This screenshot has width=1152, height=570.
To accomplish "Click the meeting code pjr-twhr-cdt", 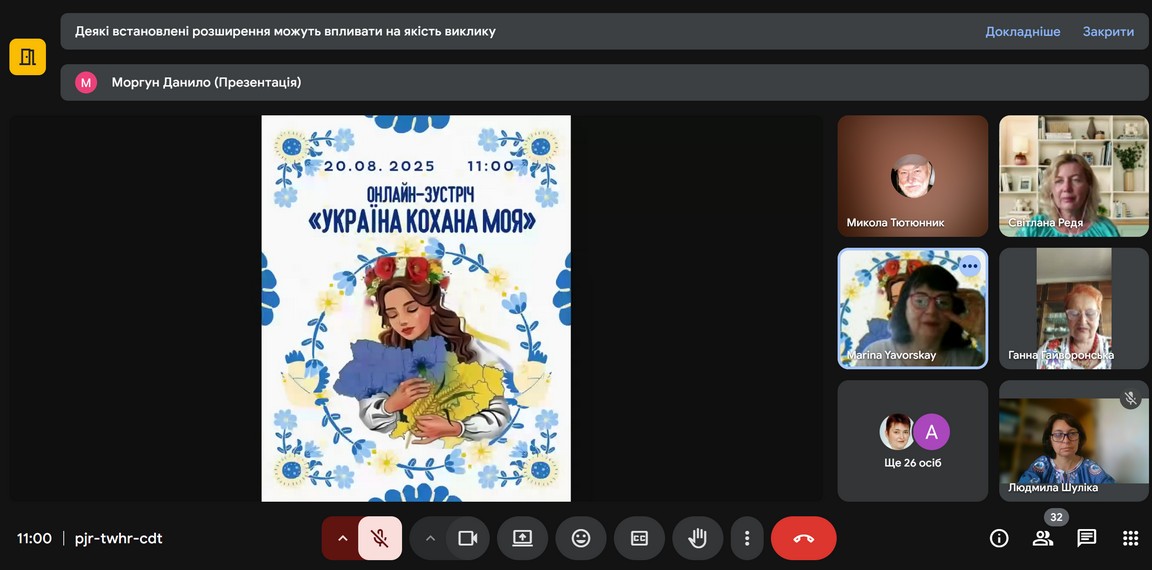I will click(118, 538).
